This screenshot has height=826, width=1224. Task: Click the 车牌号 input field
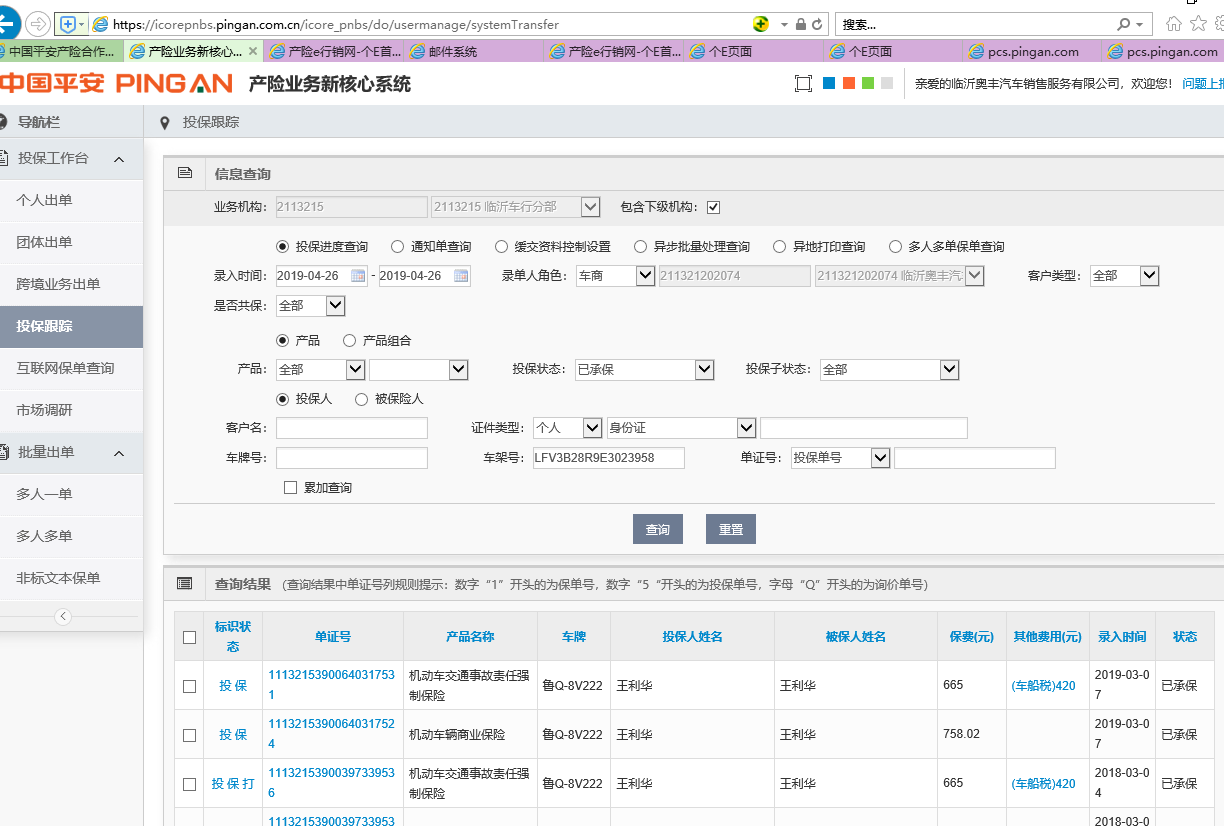(351, 458)
